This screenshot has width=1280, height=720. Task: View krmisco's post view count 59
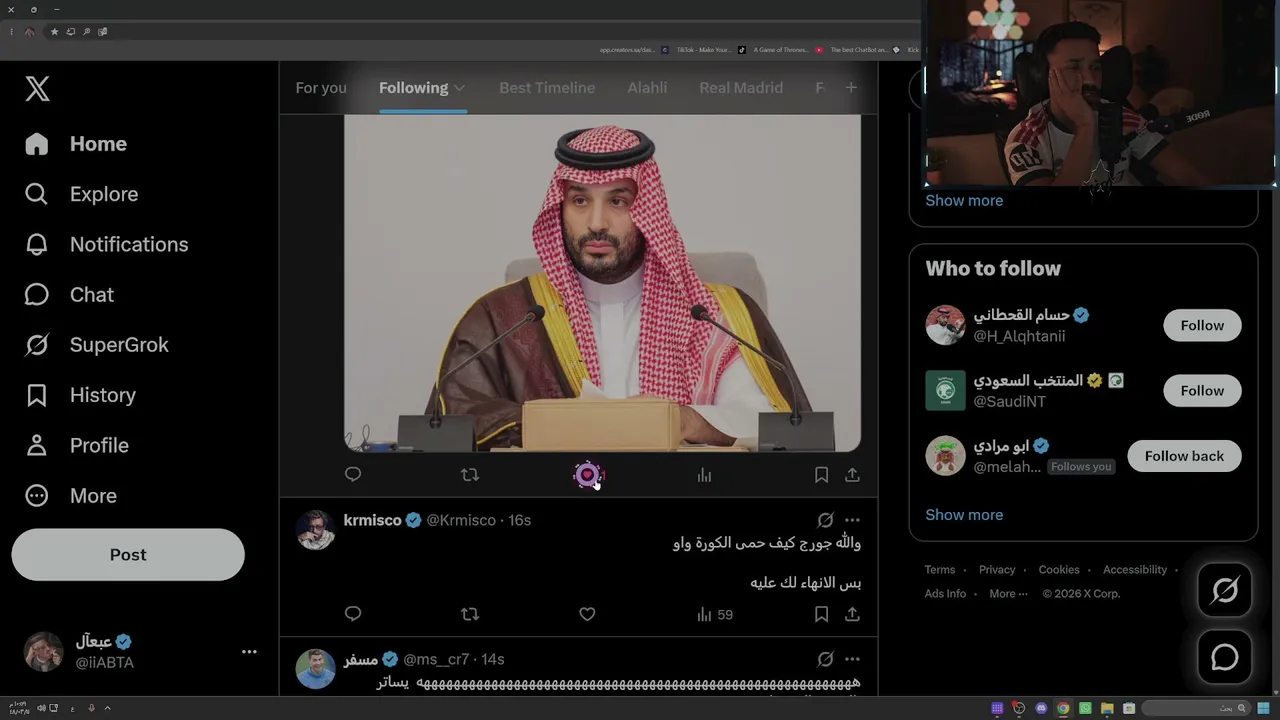pos(714,614)
